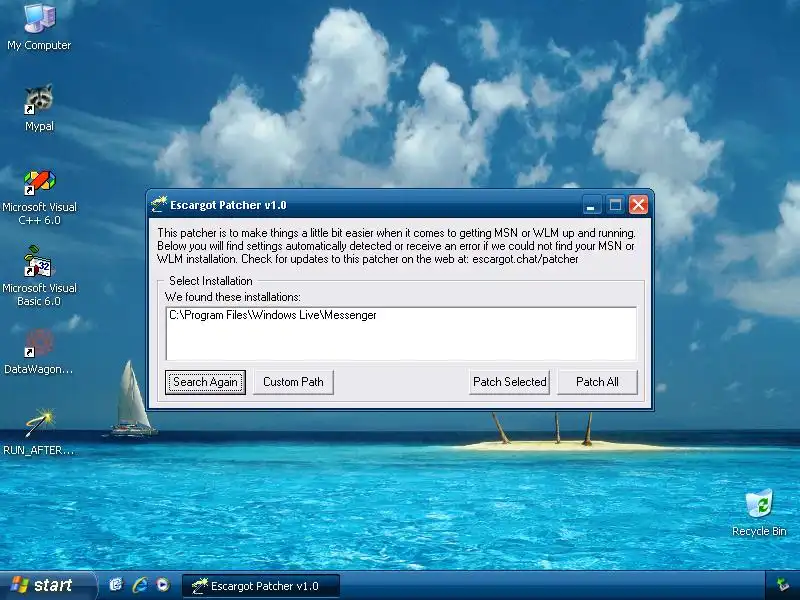Viewport: 800px width, 600px height.
Task: Click the Patch Selected button
Action: (x=509, y=382)
